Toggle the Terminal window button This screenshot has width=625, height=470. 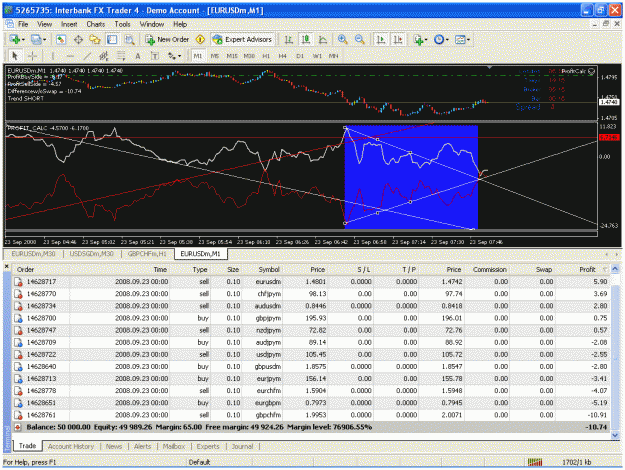click(112, 39)
